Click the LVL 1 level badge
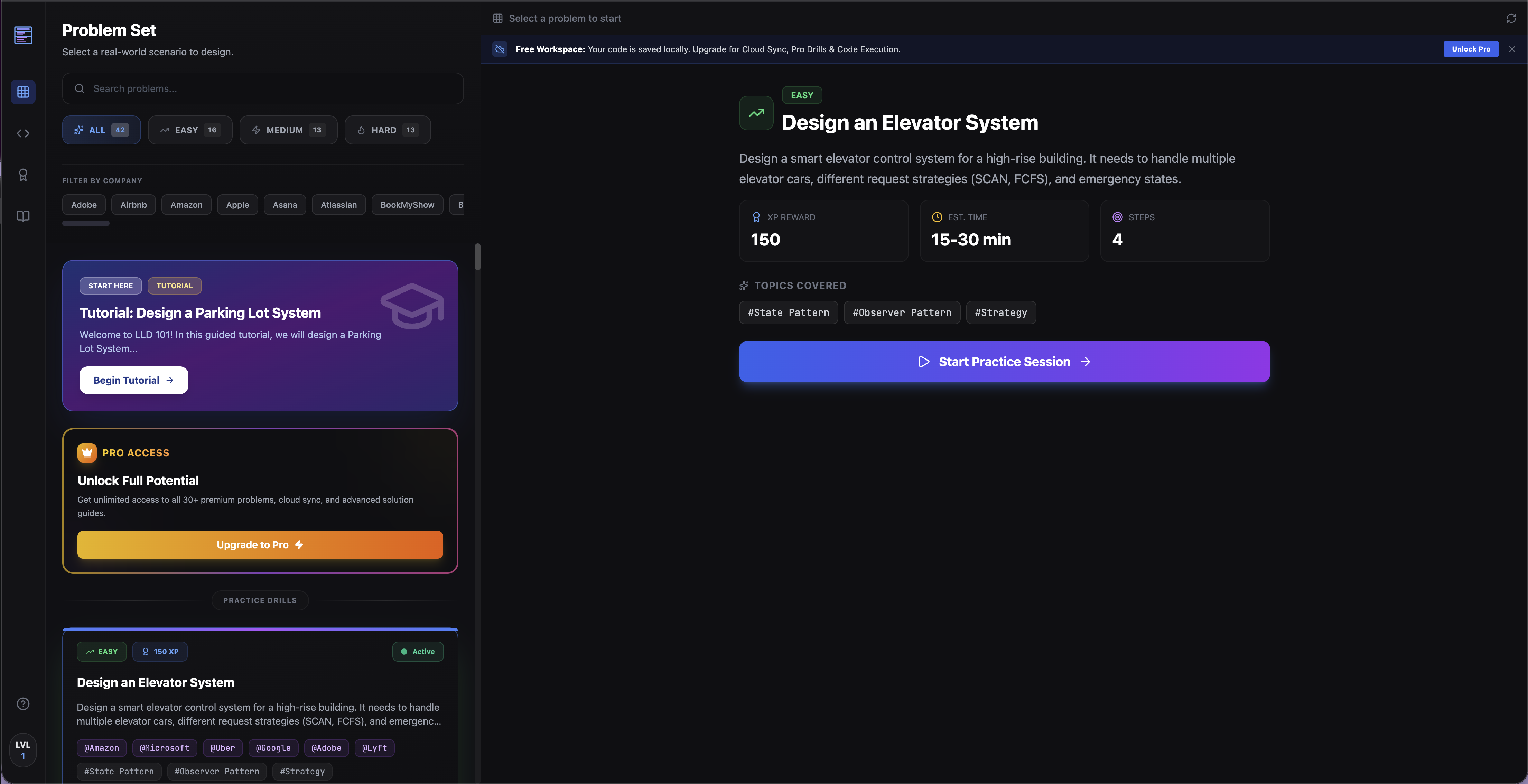Image resolution: width=1528 pixels, height=784 pixels. pos(23,749)
